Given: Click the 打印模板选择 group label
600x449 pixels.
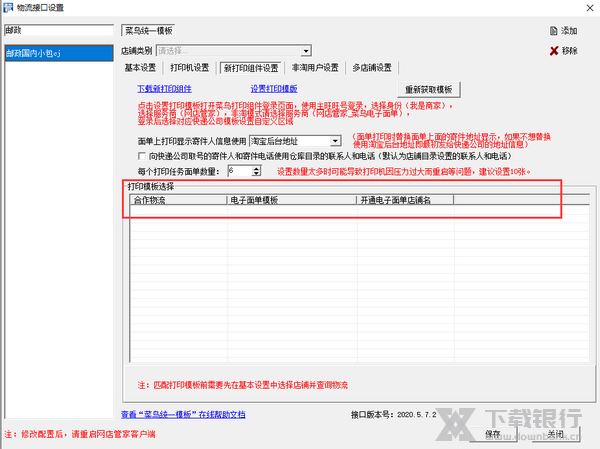Looking at the screenshot, I should point(151,186).
